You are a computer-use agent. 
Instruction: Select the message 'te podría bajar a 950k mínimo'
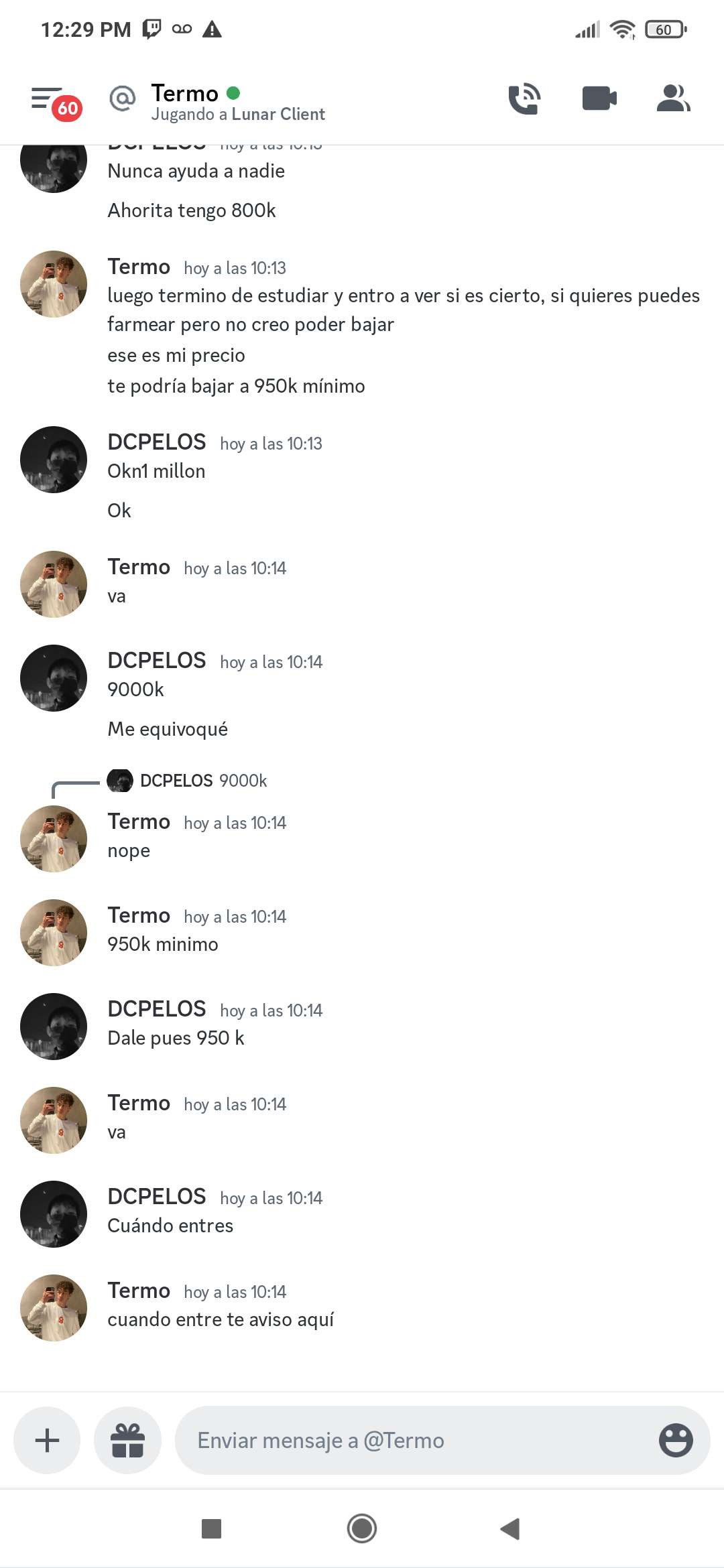[x=236, y=386]
